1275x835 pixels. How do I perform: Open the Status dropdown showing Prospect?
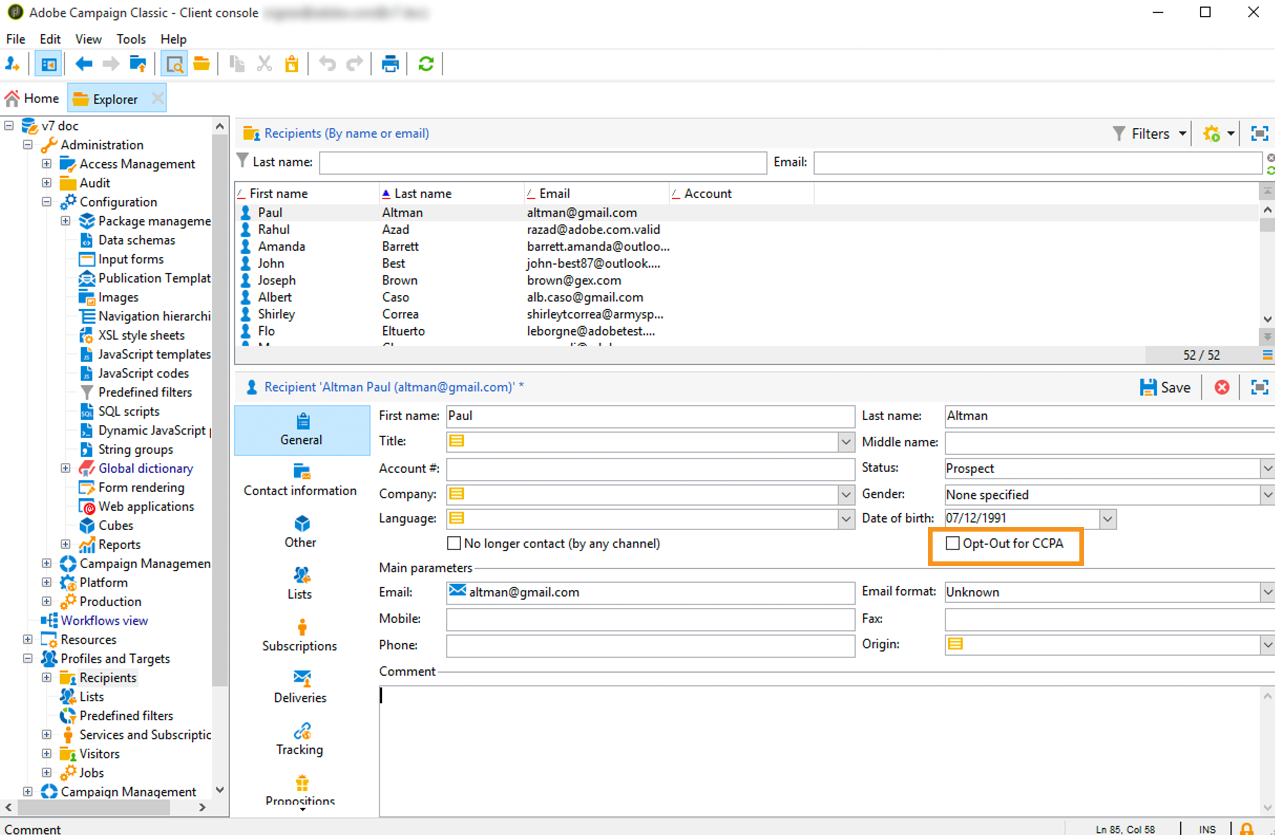pos(1266,468)
